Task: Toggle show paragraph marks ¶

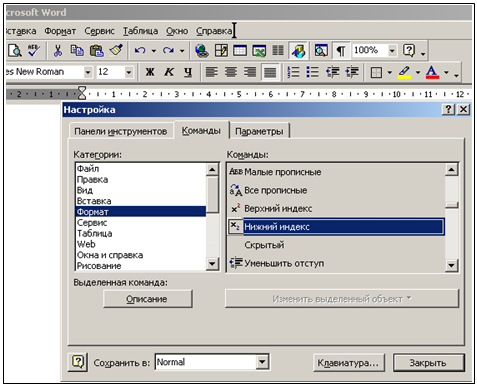Action: point(341,51)
